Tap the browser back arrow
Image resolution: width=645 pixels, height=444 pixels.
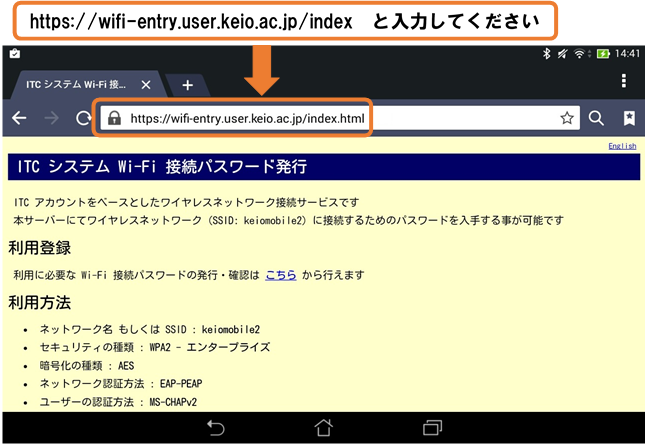pyautogui.click(x=18, y=118)
